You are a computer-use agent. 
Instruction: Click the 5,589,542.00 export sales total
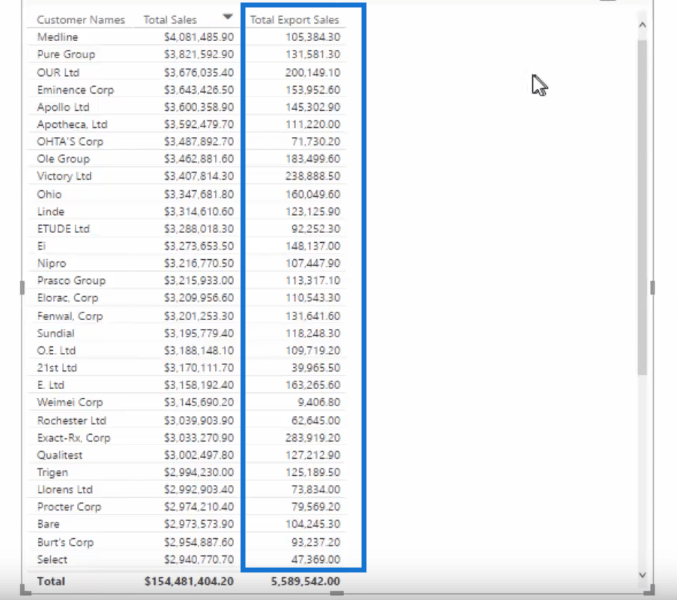coord(305,581)
